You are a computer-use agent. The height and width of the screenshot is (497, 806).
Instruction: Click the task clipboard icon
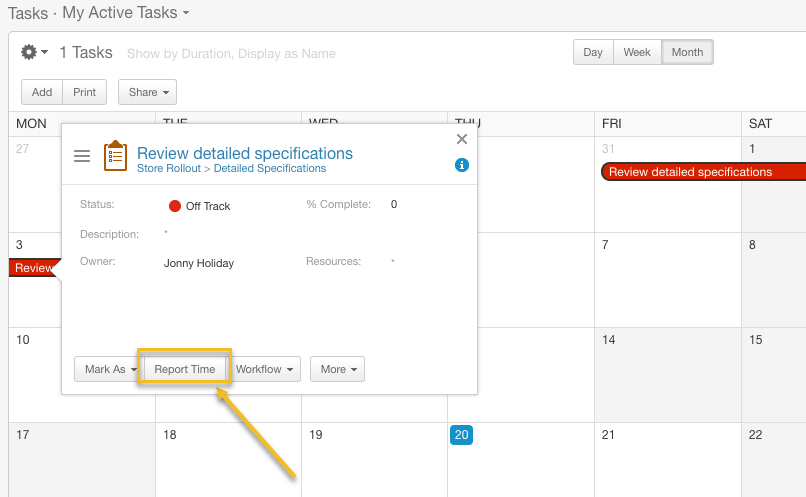coord(115,156)
